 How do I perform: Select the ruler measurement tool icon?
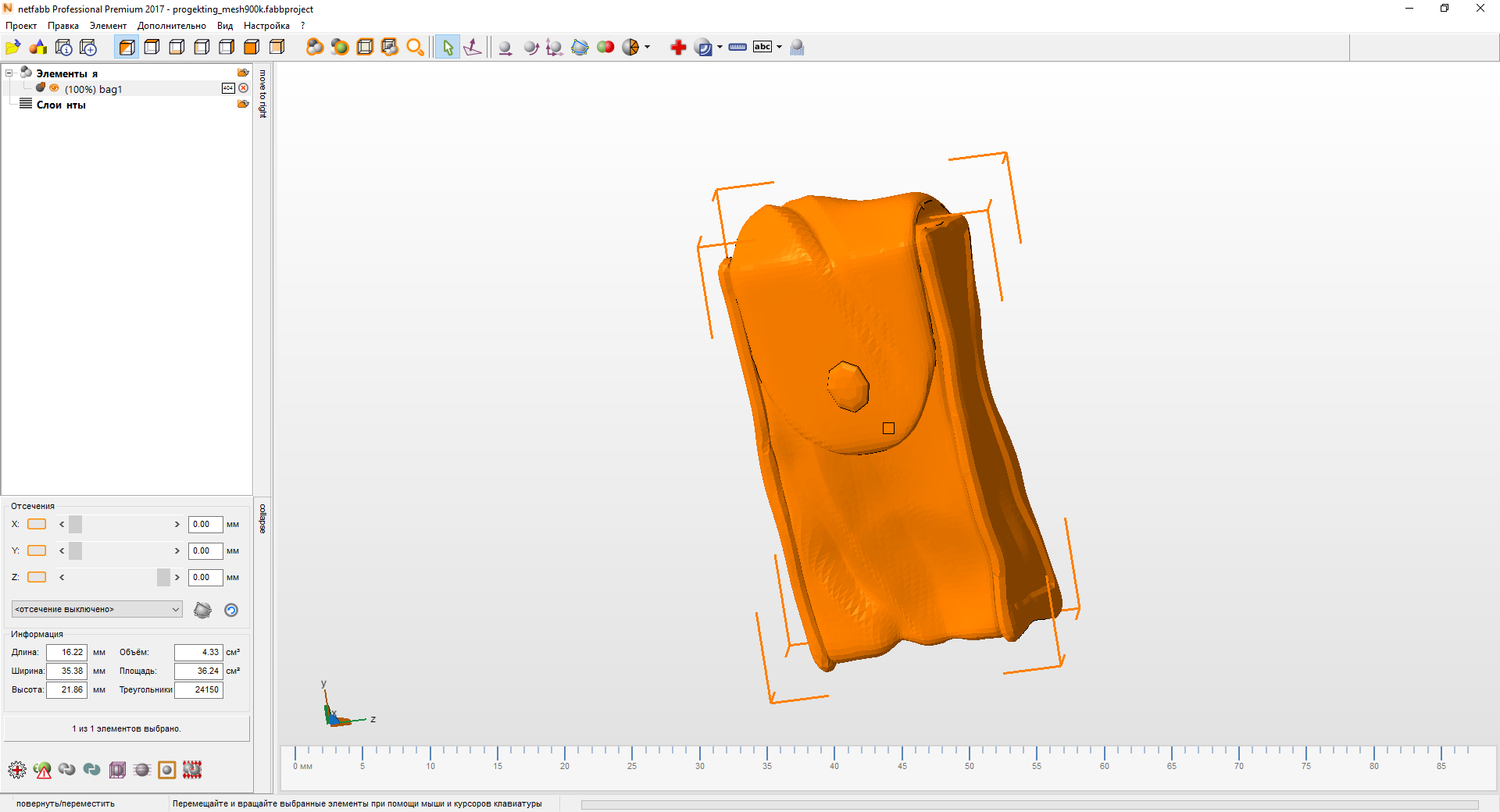[x=737, y=48]
